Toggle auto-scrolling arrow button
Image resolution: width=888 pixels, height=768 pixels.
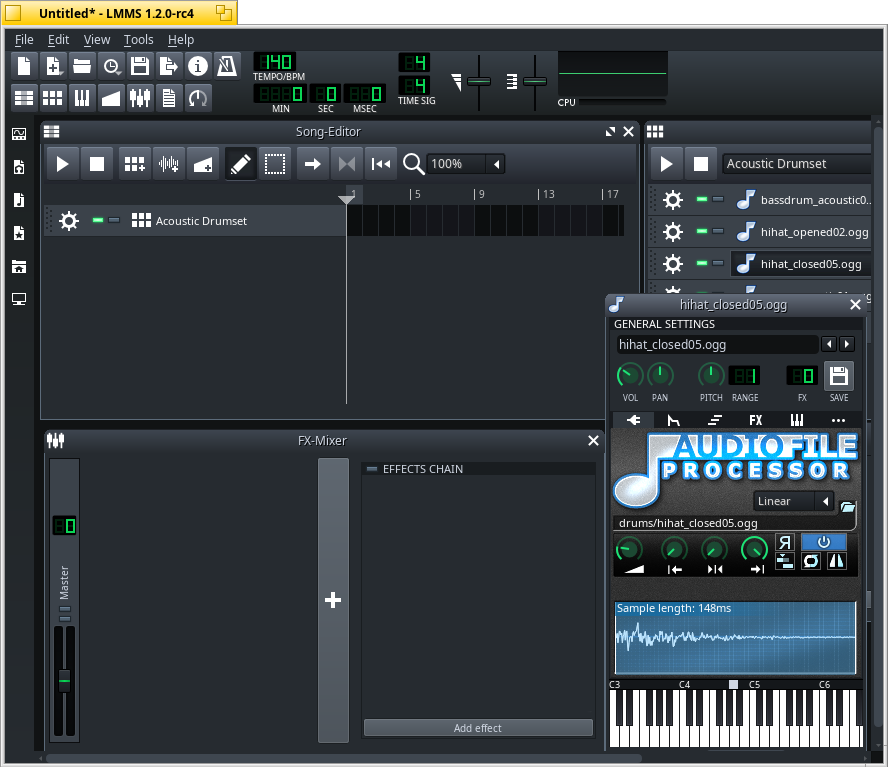[x=313, y=164]
